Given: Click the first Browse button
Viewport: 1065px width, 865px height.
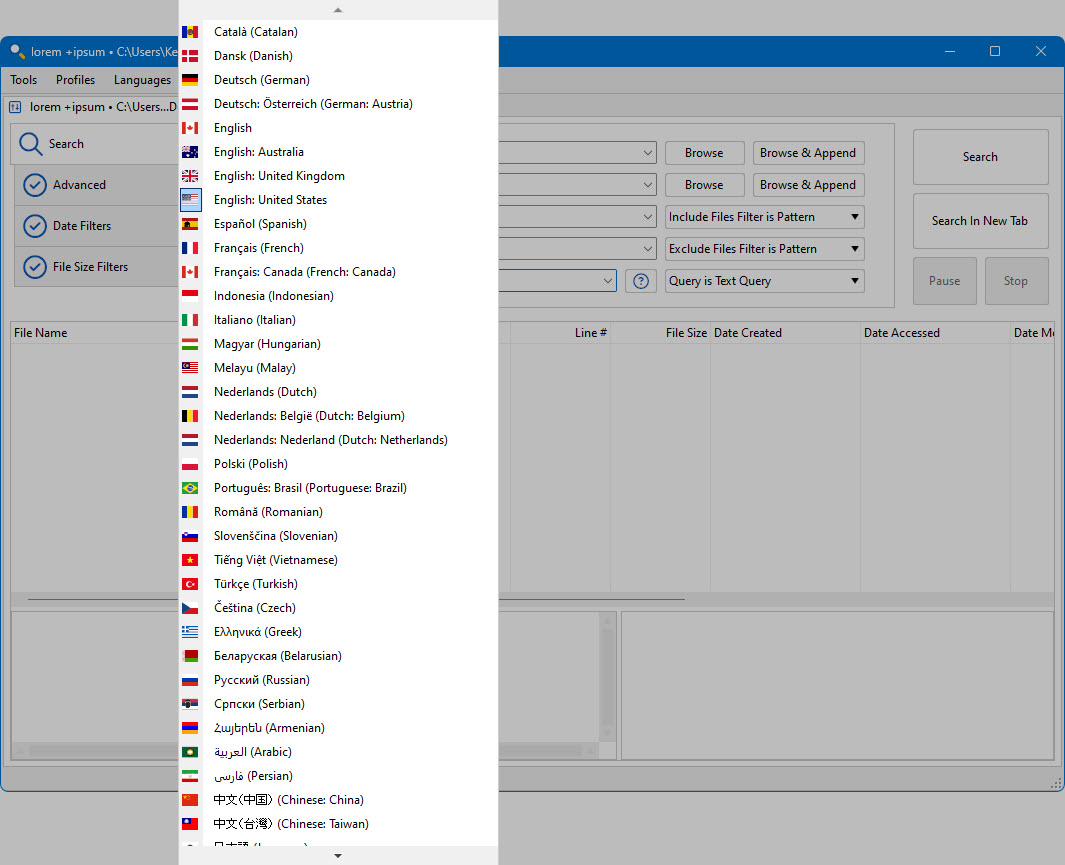Looking at the screenshot, I should (704, 153).
